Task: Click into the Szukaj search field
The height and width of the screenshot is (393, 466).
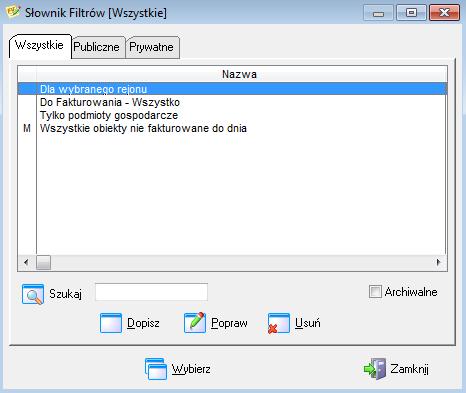Action: point(151,292)
